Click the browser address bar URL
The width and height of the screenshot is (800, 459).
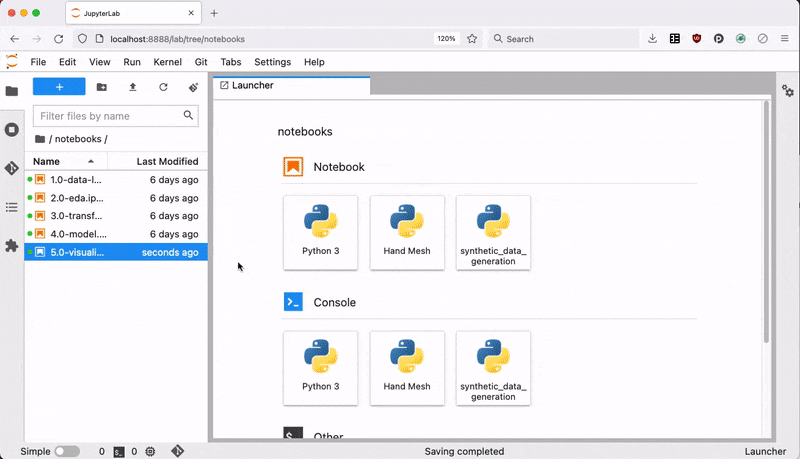pyautogui.click(x=178, y=39)
